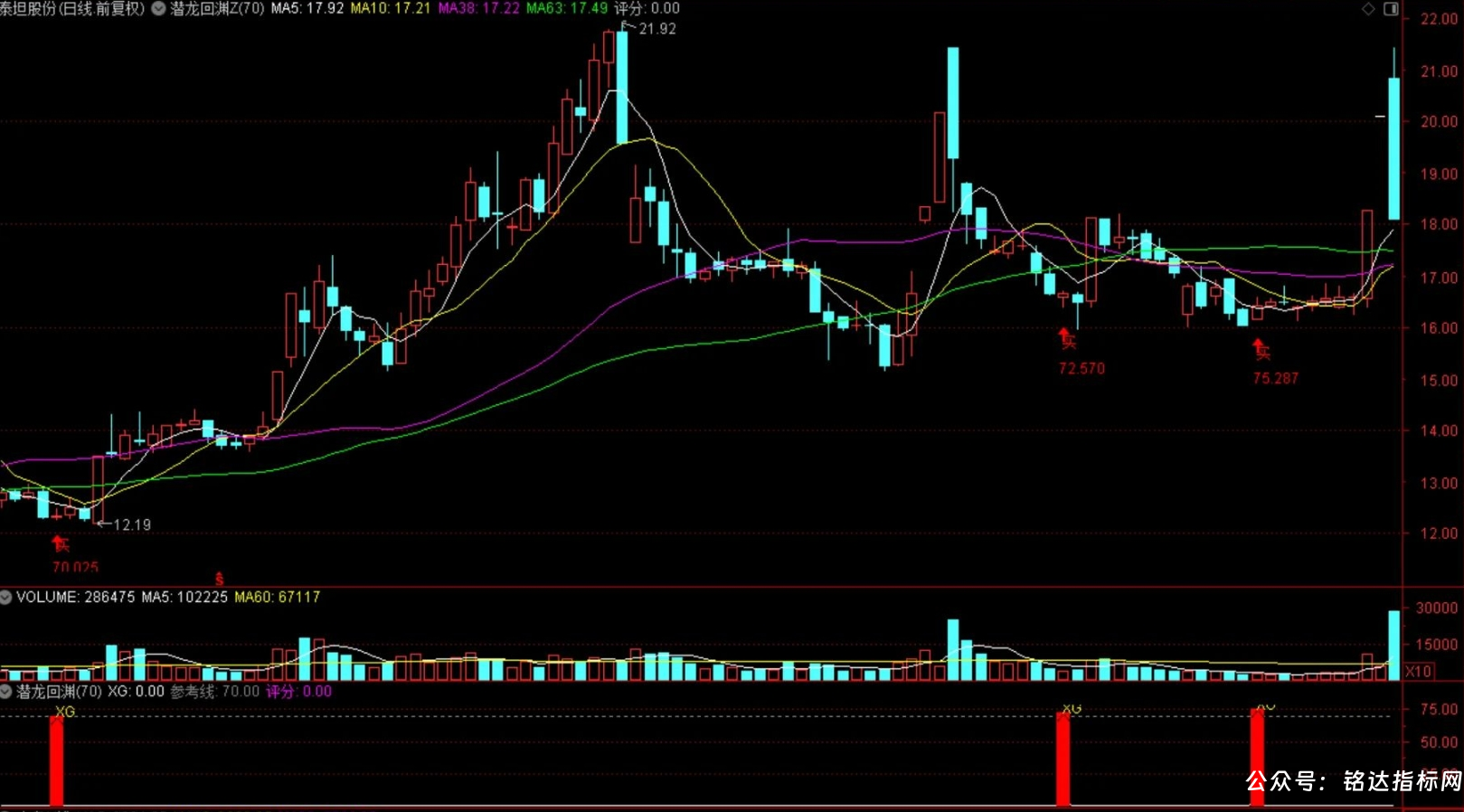Click the green MA63: 17.49 readout
This screenshot has width=1464, height=812.
tap(567, 8)
